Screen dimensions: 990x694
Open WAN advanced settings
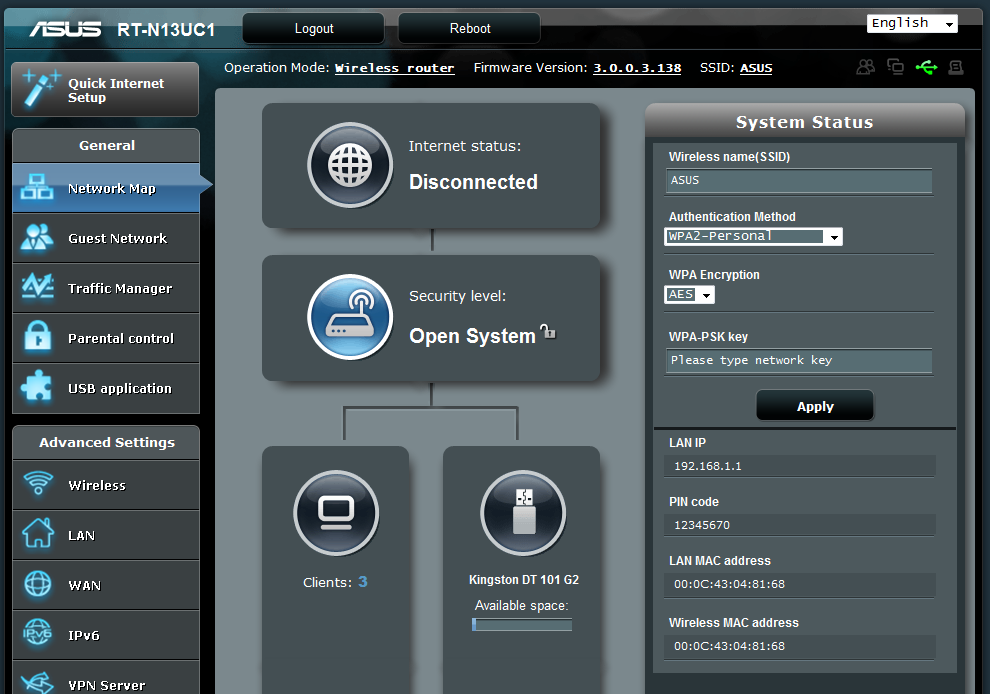coord(106,585)
